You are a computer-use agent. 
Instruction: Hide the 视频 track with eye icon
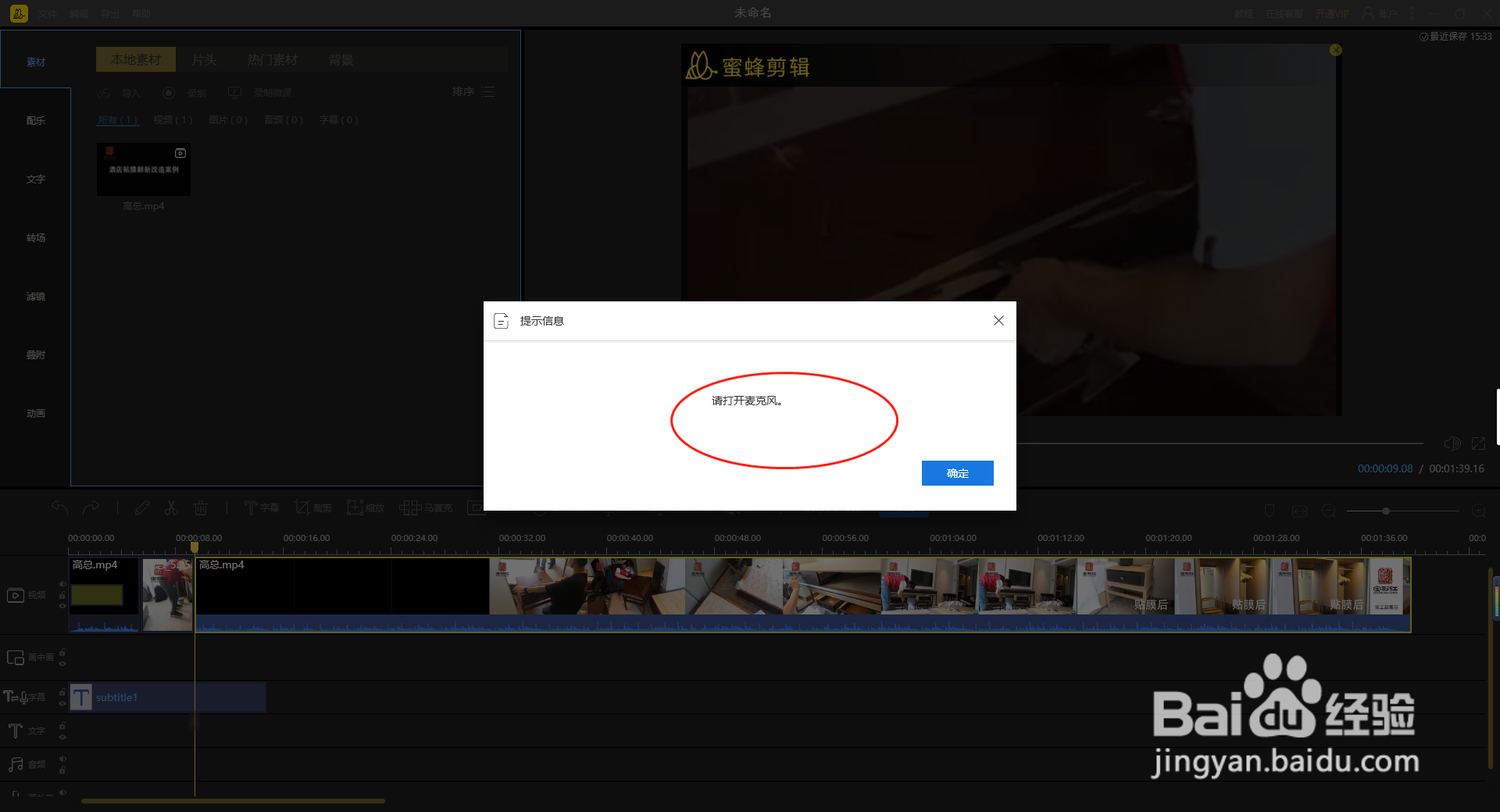62,606
